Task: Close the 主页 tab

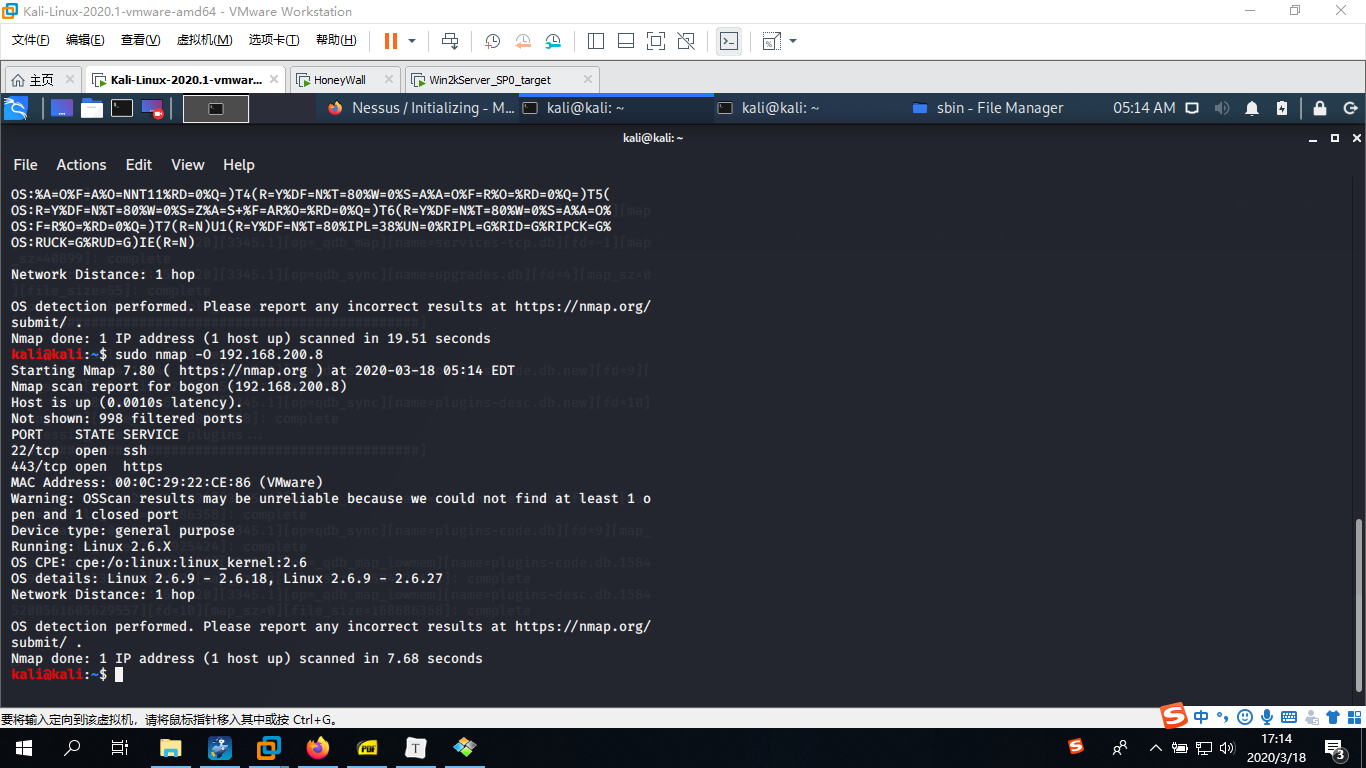Action: click(x=70, y=79)
